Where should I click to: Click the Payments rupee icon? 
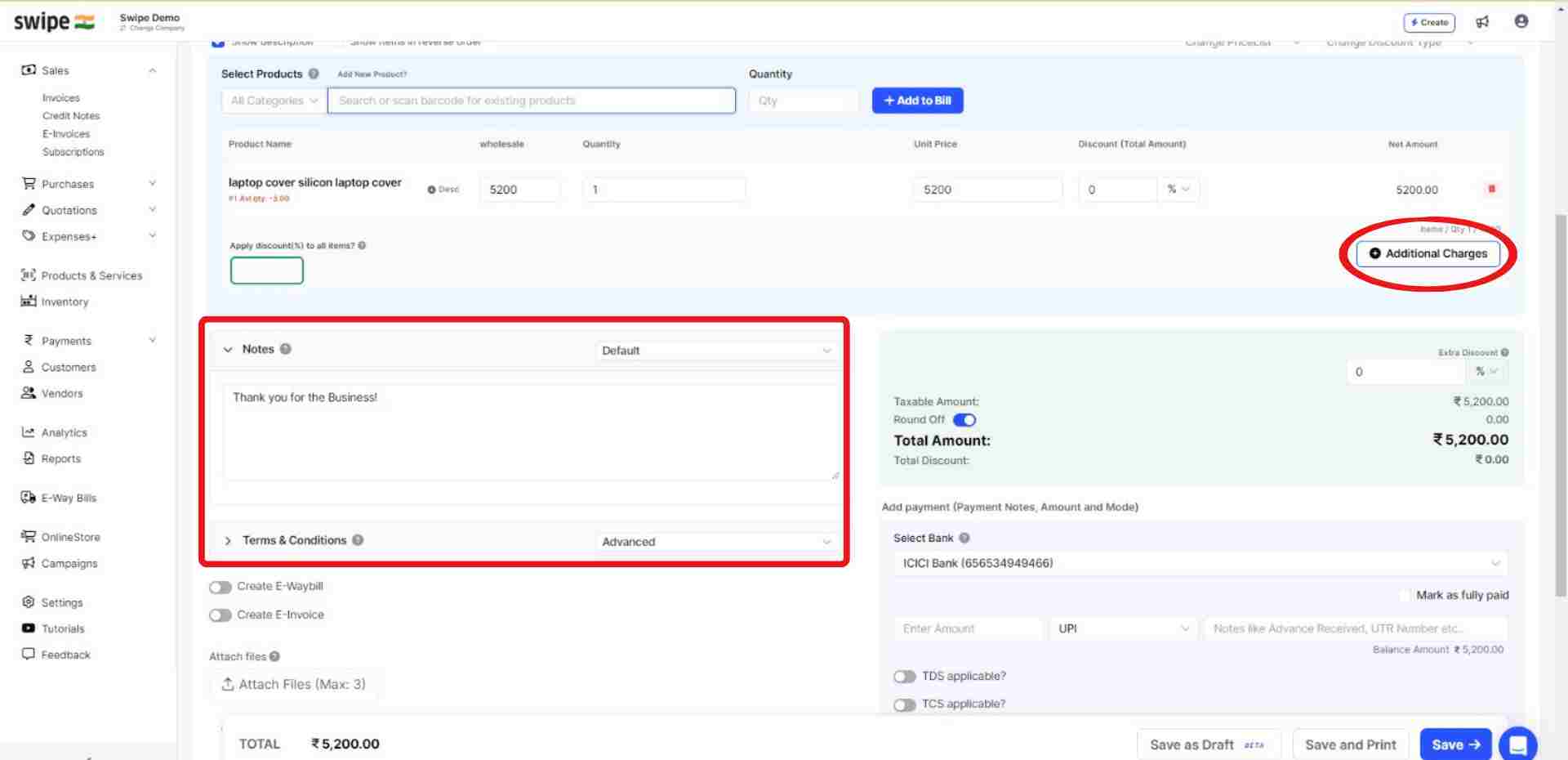(x=29, y=341)
